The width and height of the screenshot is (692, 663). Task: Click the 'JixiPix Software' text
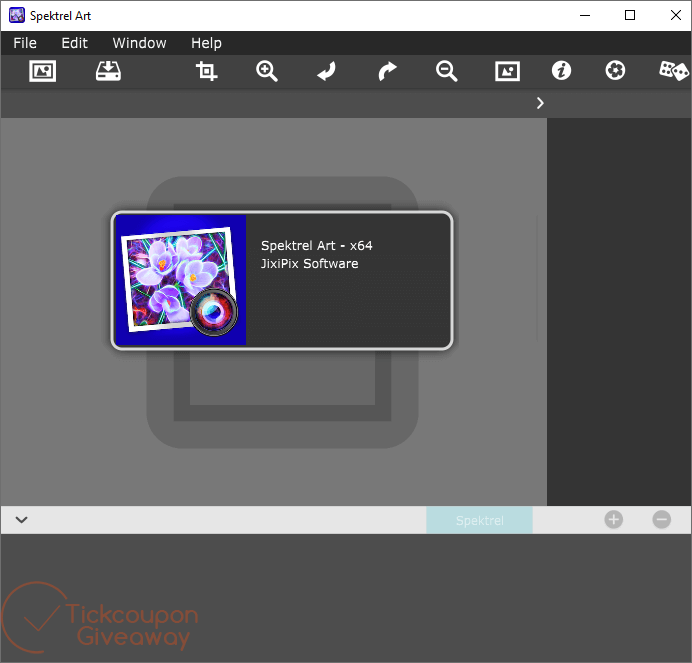[x=309, y=264]
